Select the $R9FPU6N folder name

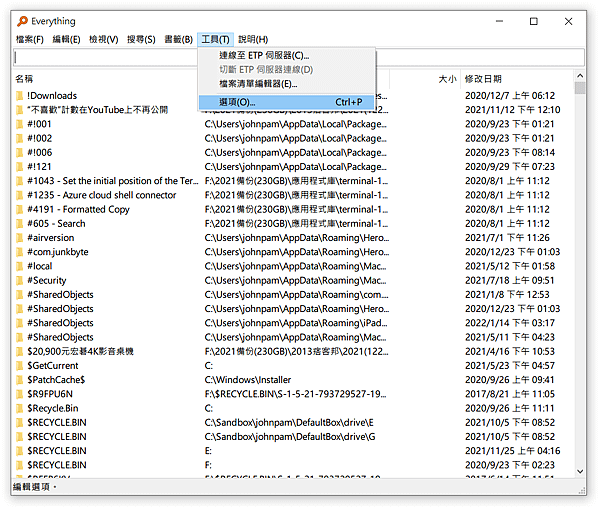pos(50,394)
